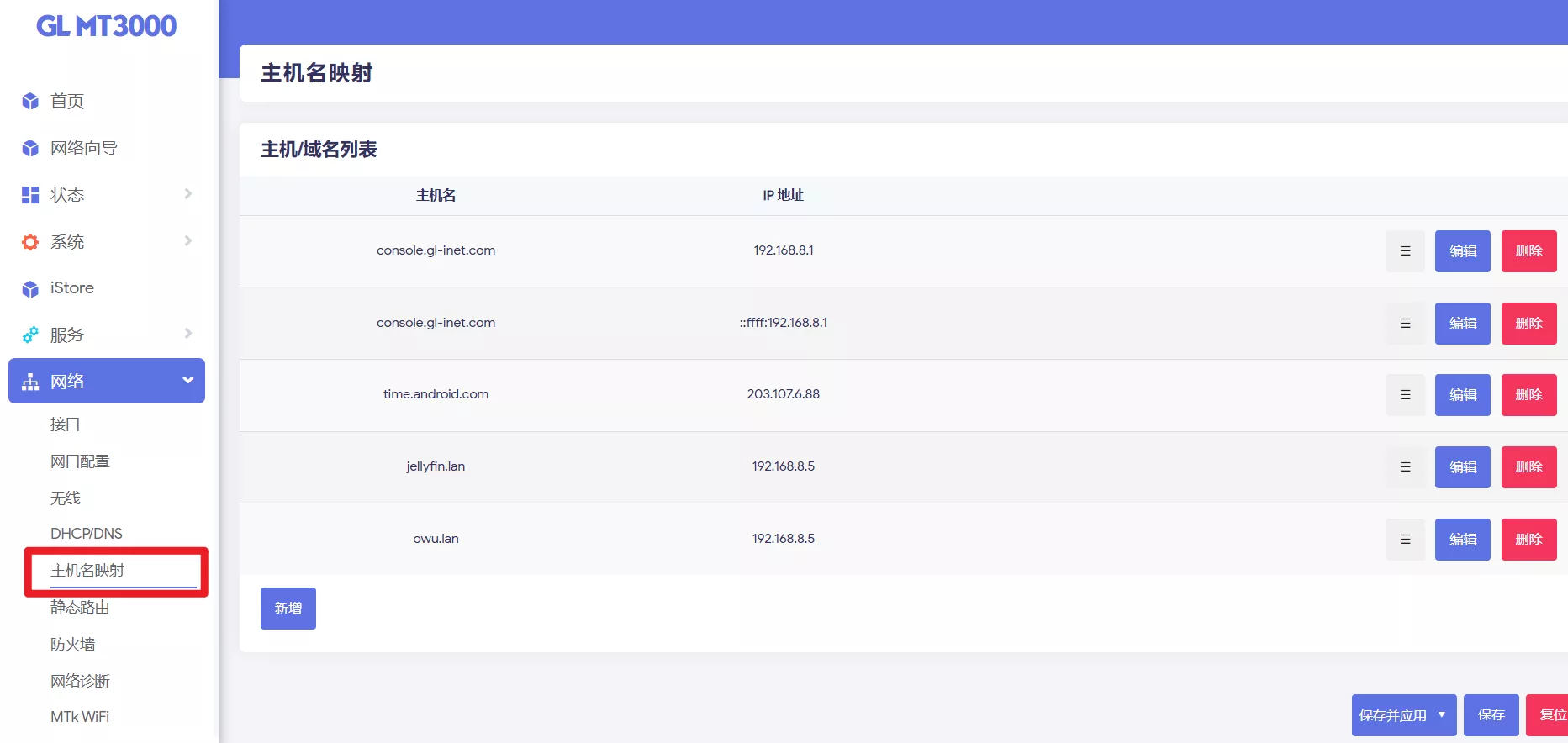This screenshot has height=743, width=1568.
Task: Click 删除 for the 192.168.8.1 entry
Action: (x=1529, y=251)
